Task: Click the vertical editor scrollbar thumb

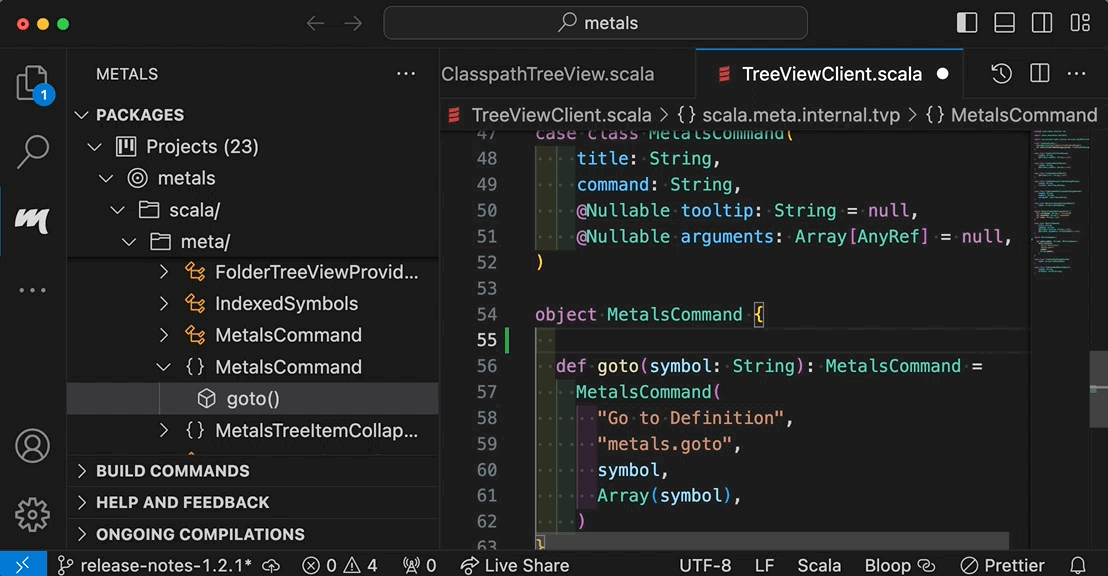Action: pos(1099,389)
